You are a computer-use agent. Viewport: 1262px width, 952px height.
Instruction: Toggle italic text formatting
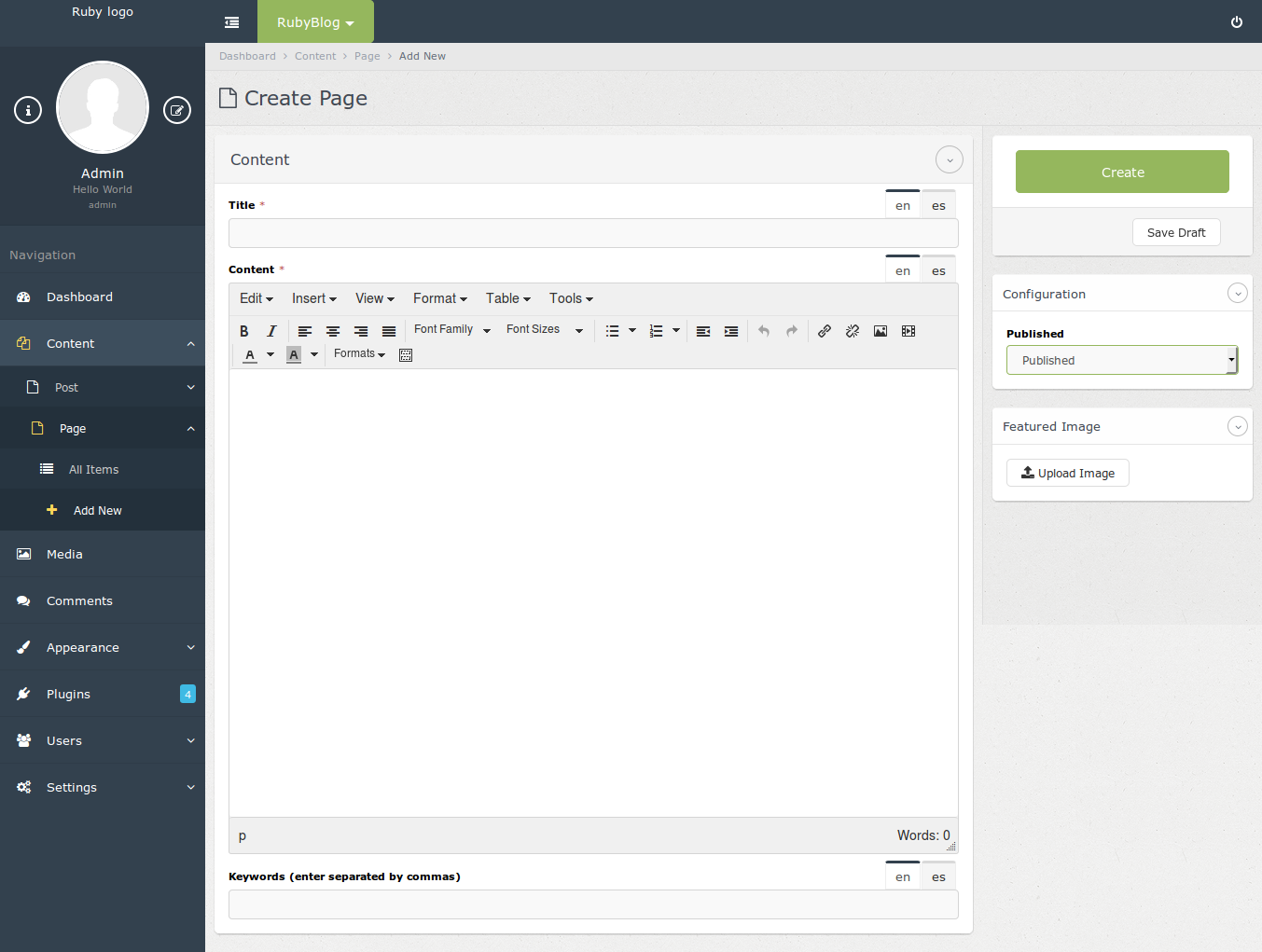(271, 331)
